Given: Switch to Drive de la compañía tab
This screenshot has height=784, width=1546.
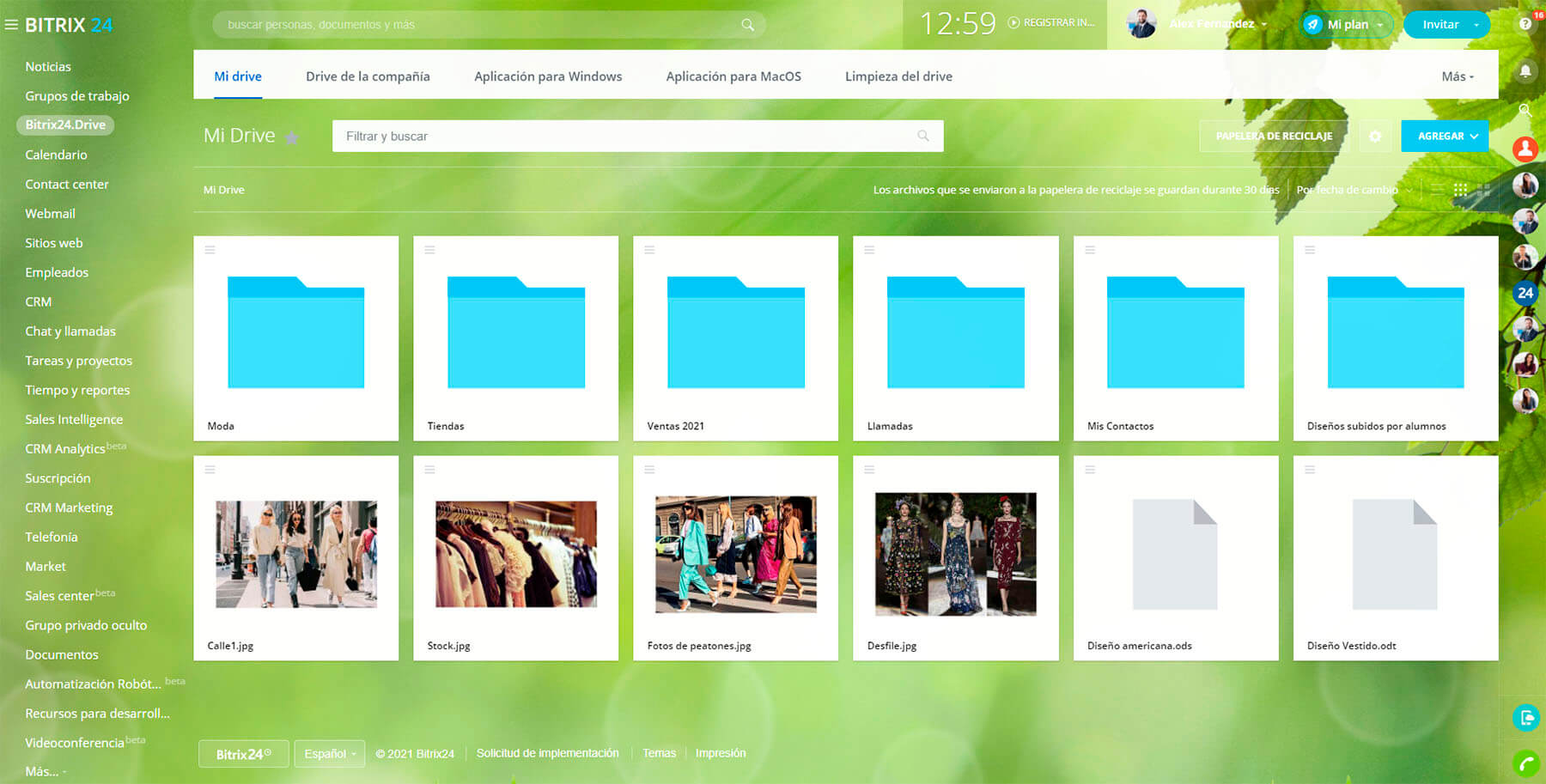Looking at the screenshot, I should [x=368, y=76].
